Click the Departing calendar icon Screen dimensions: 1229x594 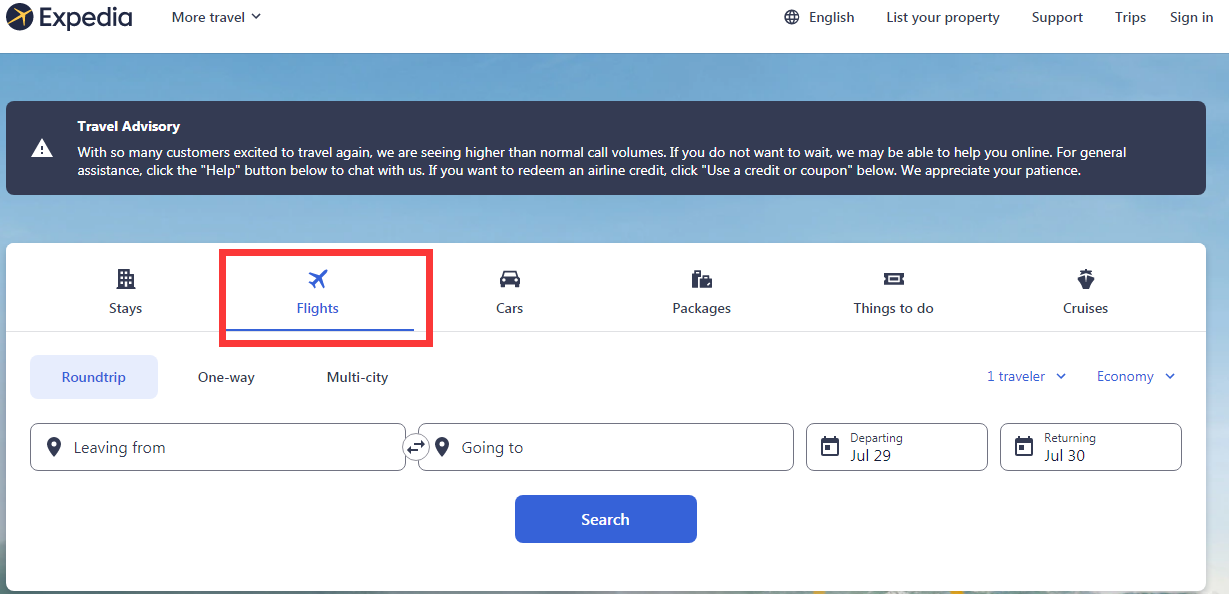click(830, 447)
